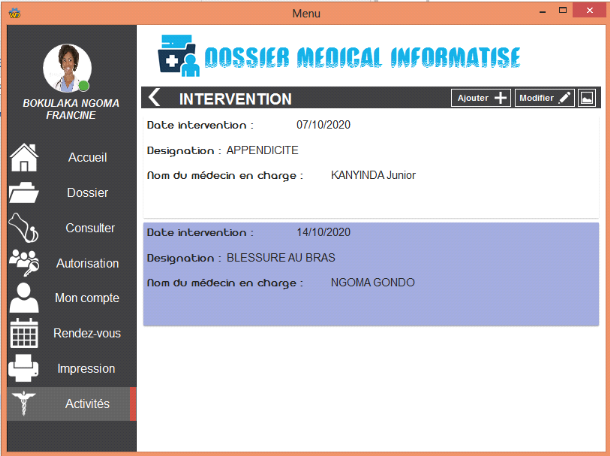Click the stethoscope Consulter icon

[23, 228]
